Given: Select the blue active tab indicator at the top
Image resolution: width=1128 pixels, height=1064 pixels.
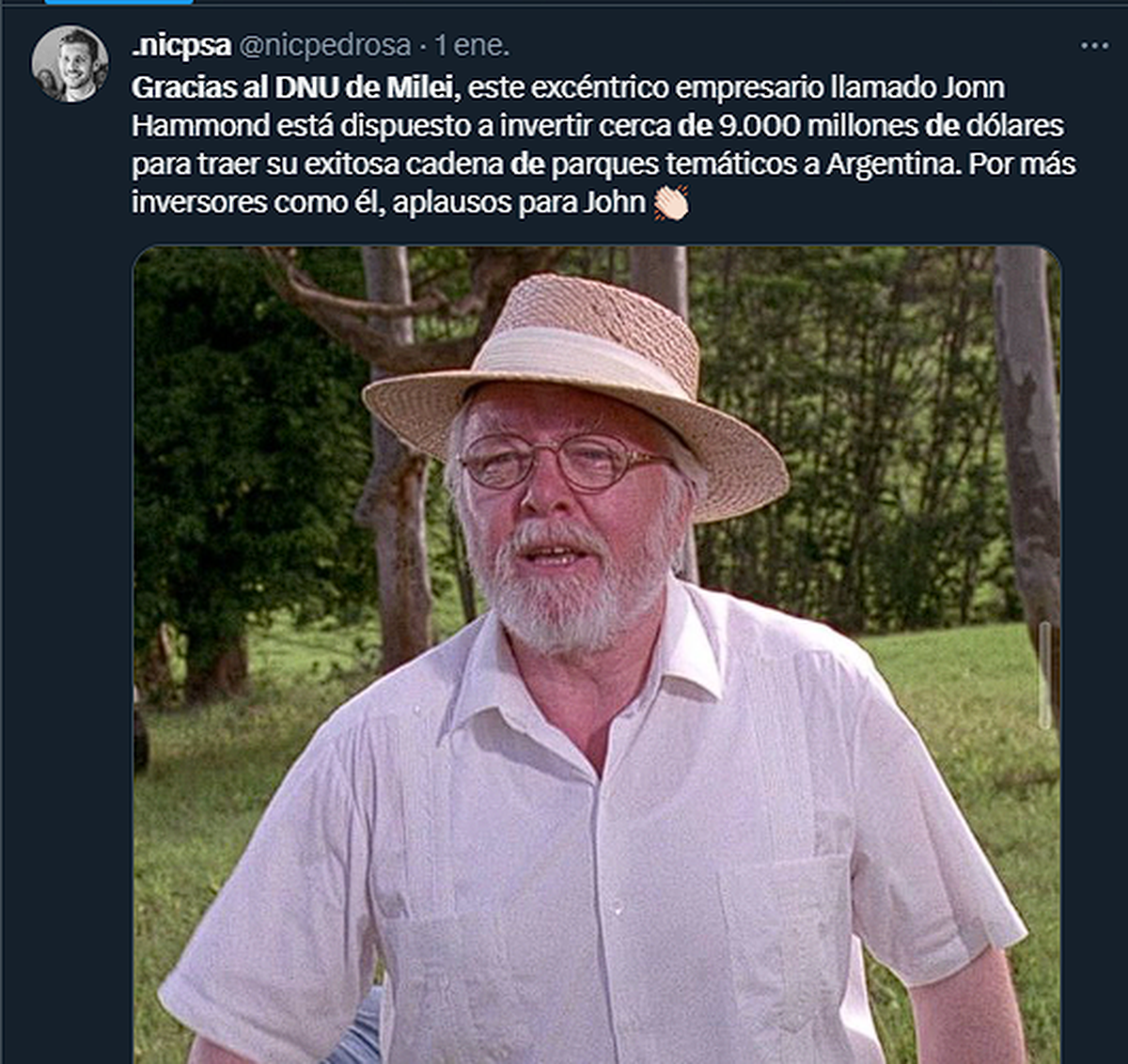Looking at the screenshot, I should click(119, 2).
